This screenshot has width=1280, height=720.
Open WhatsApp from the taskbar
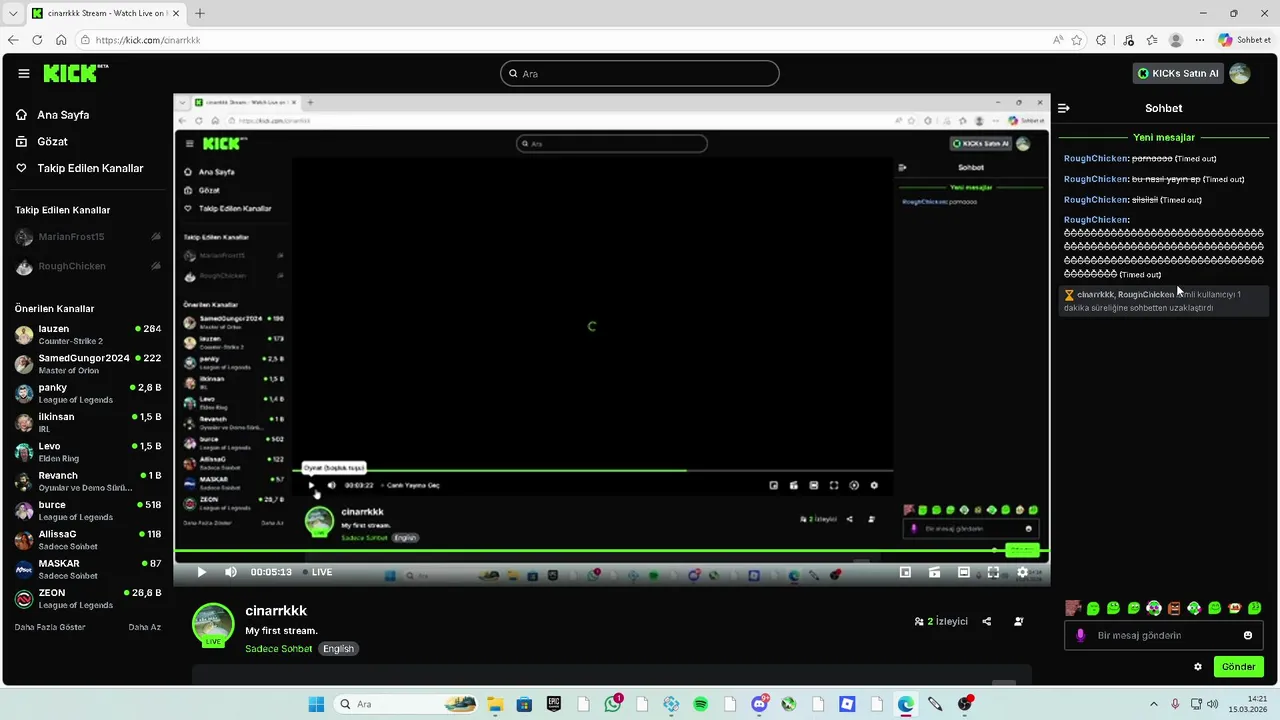pos(612,704)
